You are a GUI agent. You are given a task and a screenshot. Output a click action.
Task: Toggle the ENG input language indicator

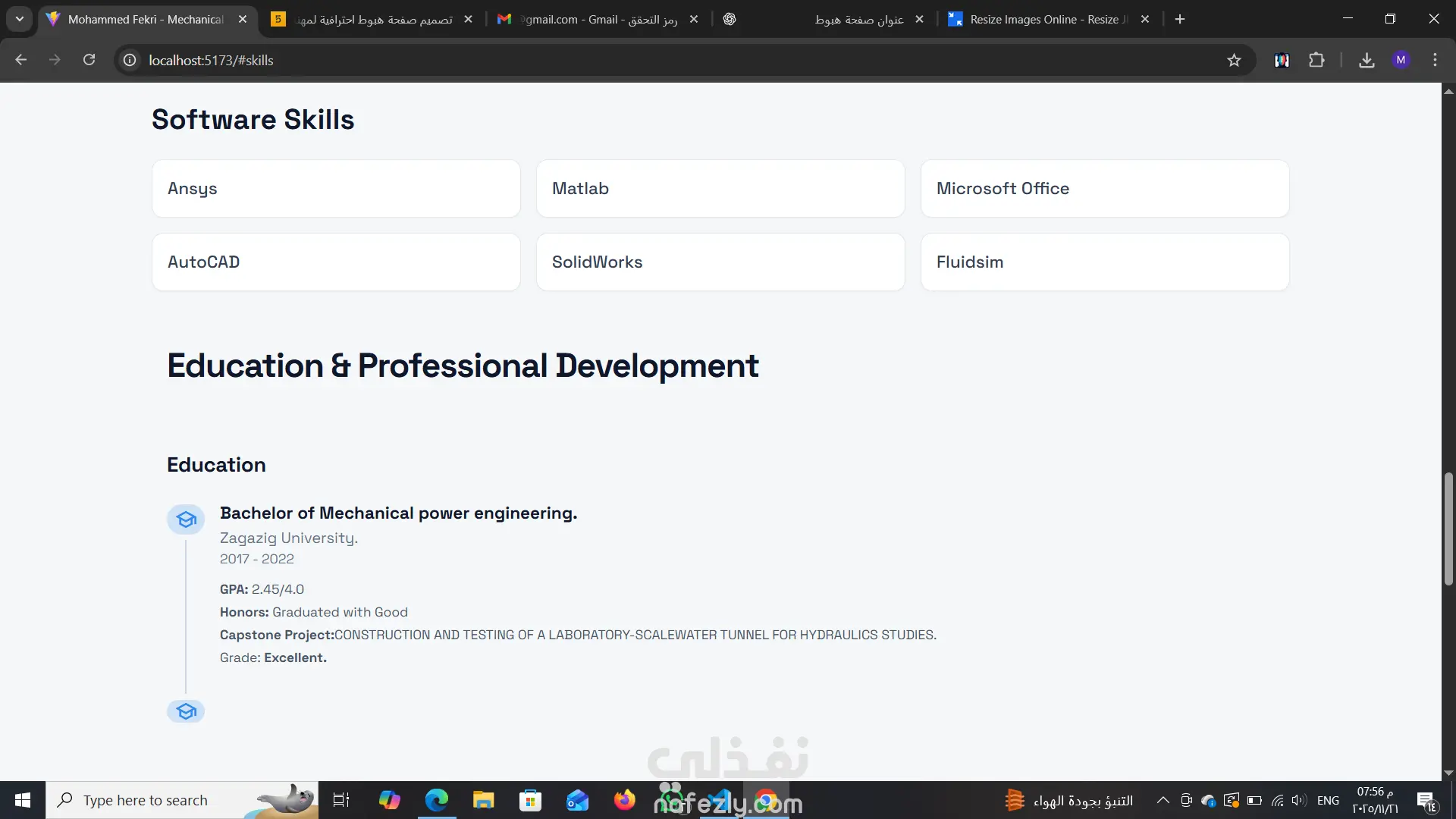1328,800
